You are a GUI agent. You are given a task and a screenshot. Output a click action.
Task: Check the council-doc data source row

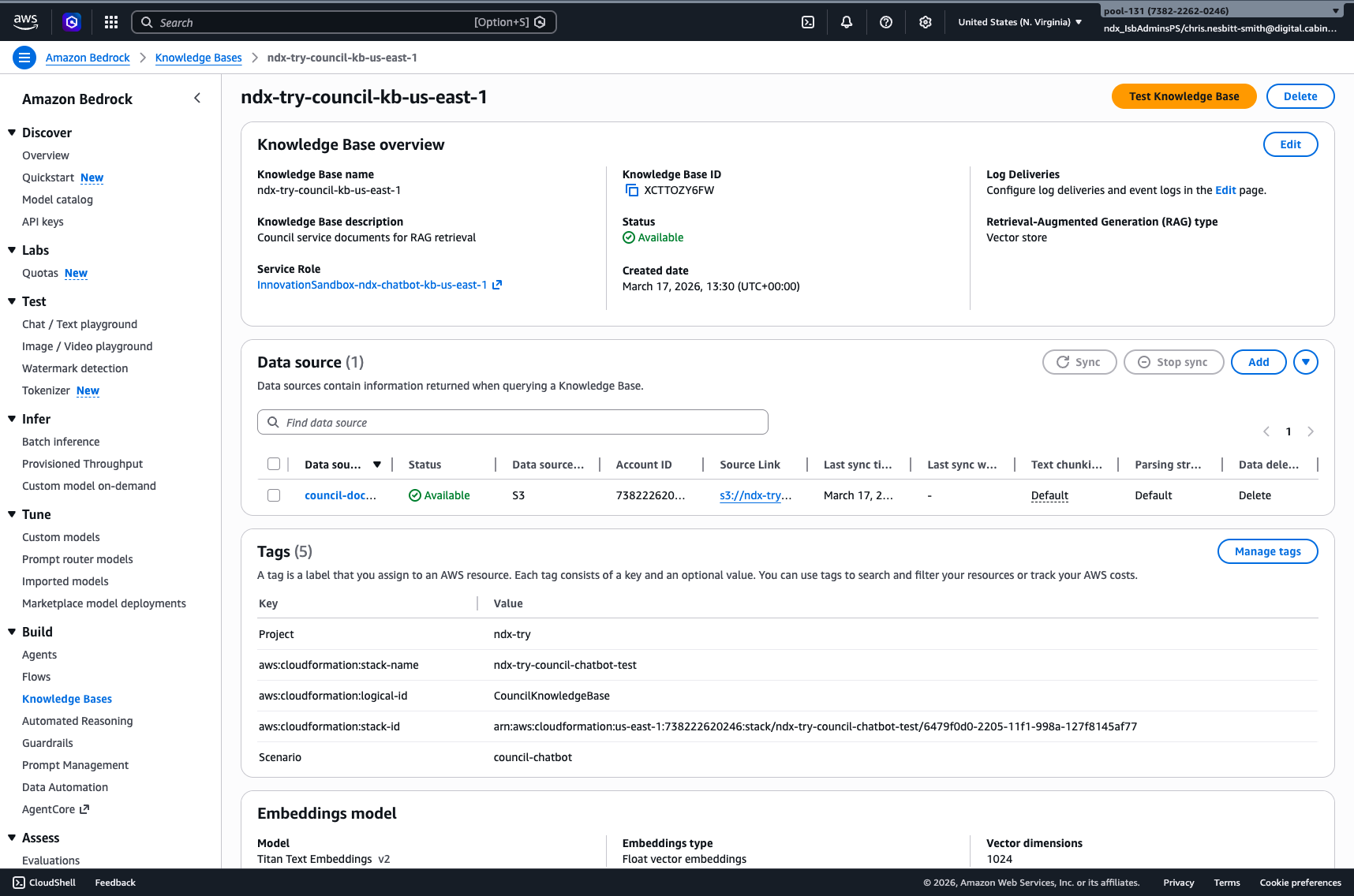coord(274,495)
